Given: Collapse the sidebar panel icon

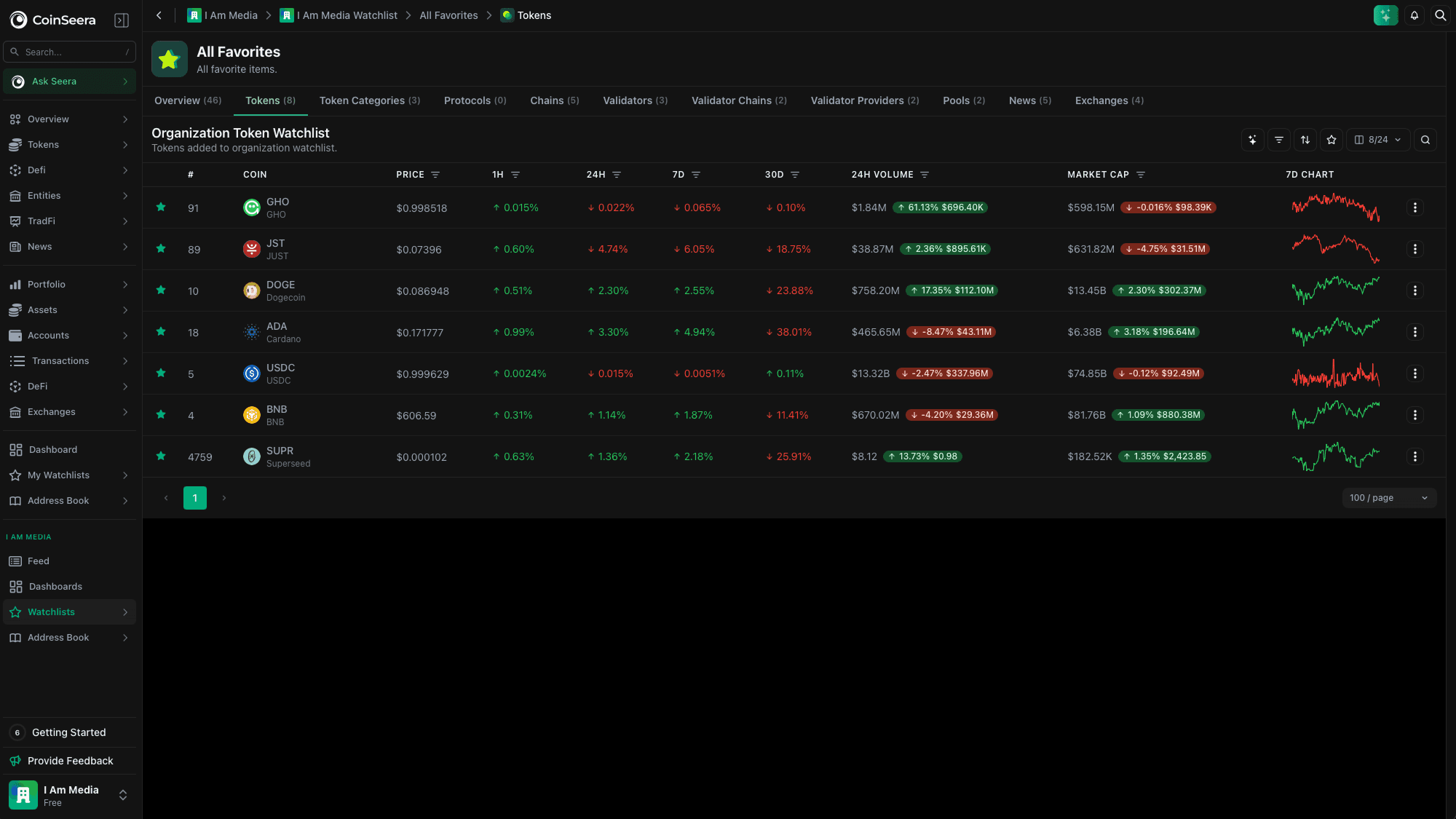Looking at the screenshot, I should pyautogui.click(x=122, y=20).
